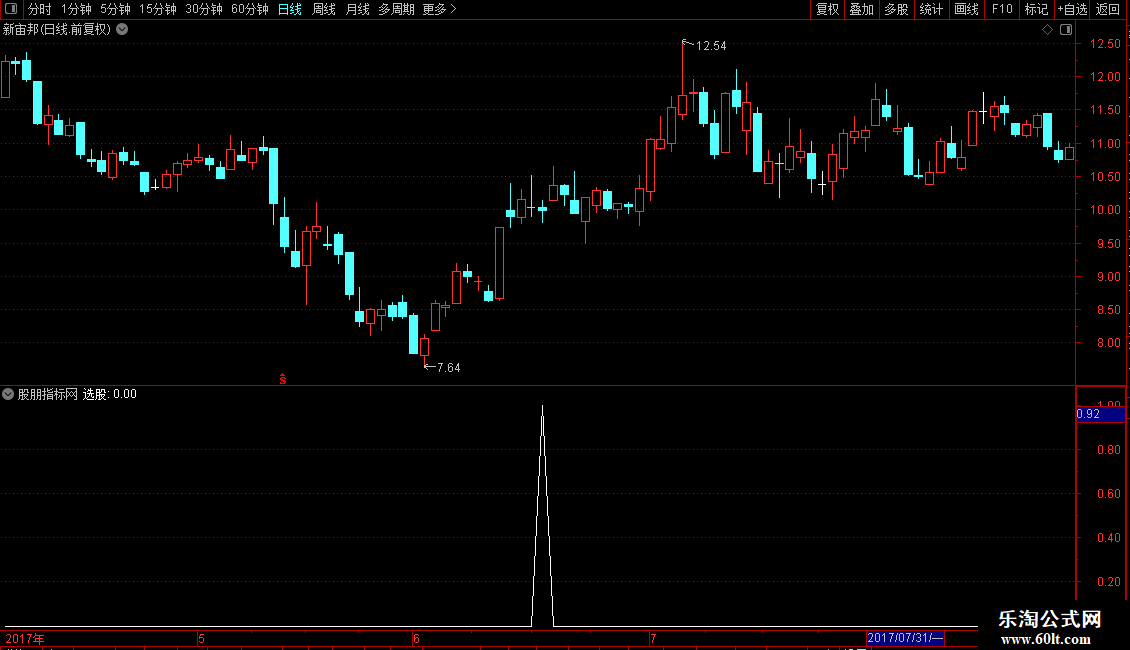Click the 12.54 high price label
The image size is (1130, 650).
coord(711,46)
